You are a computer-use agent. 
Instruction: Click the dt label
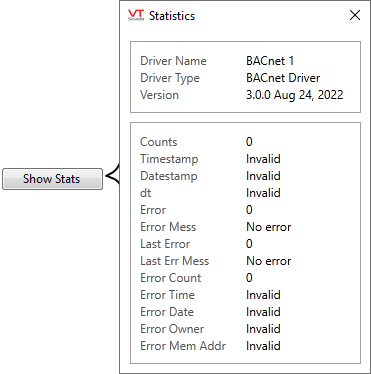coord(146,193)
